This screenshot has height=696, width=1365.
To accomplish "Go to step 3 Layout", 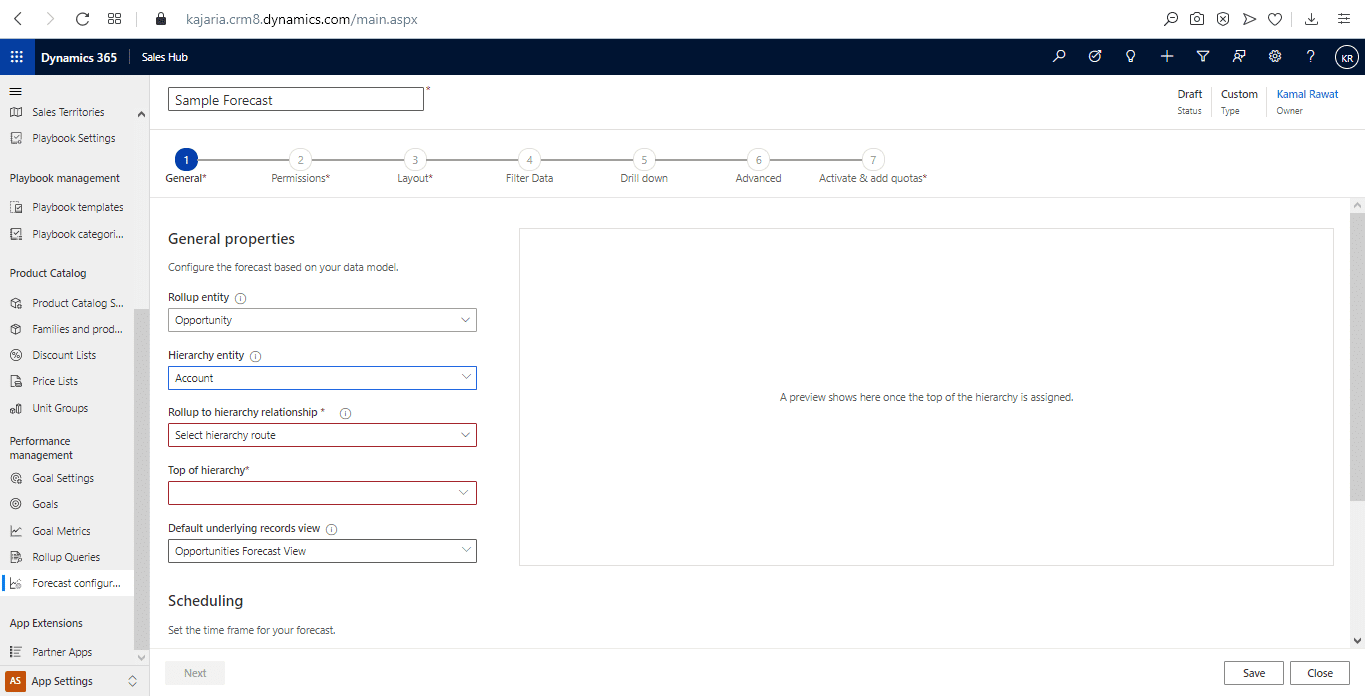I will coord(414,159).
